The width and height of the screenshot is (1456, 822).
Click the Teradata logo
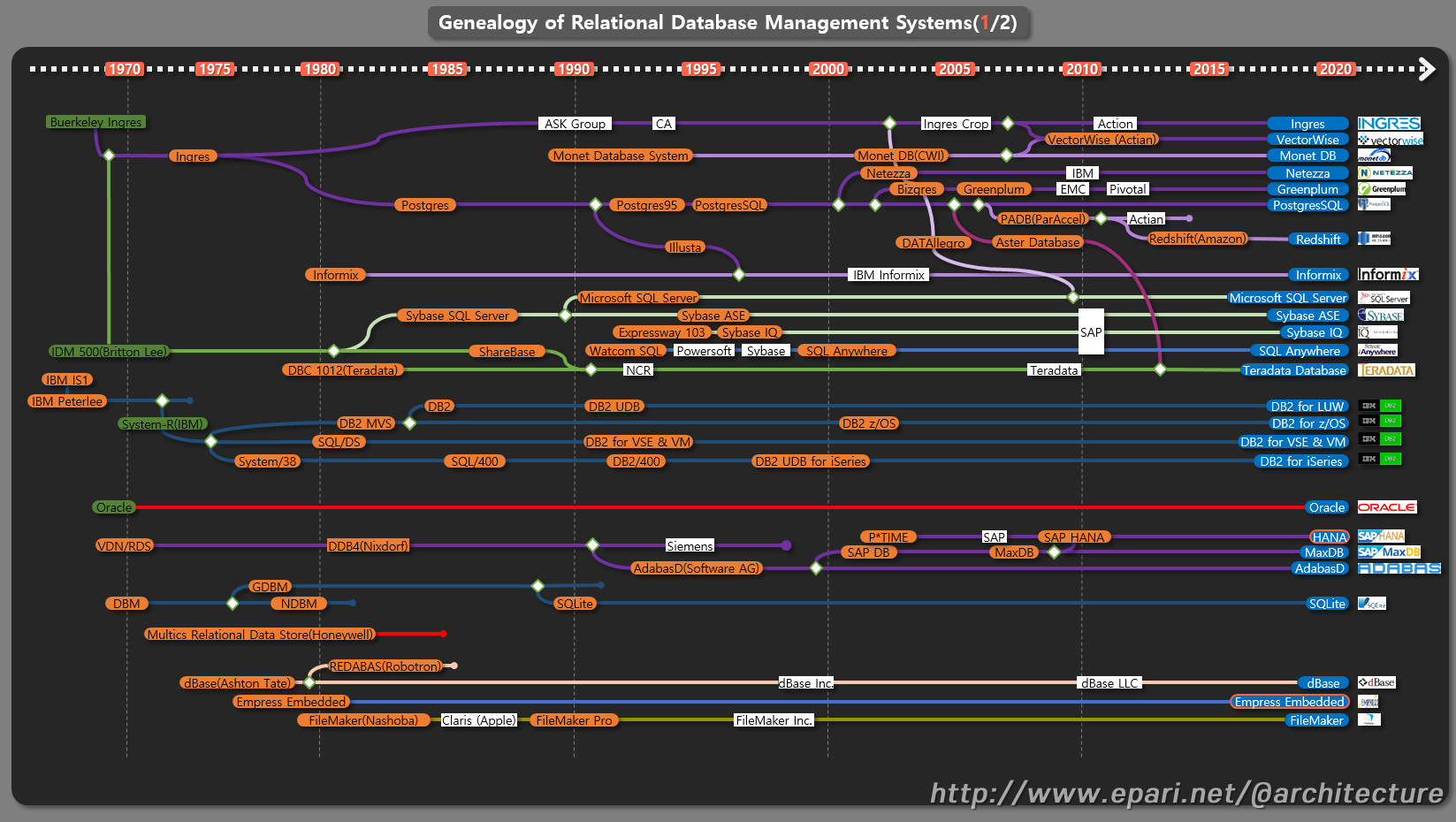tap(1387, 370)
